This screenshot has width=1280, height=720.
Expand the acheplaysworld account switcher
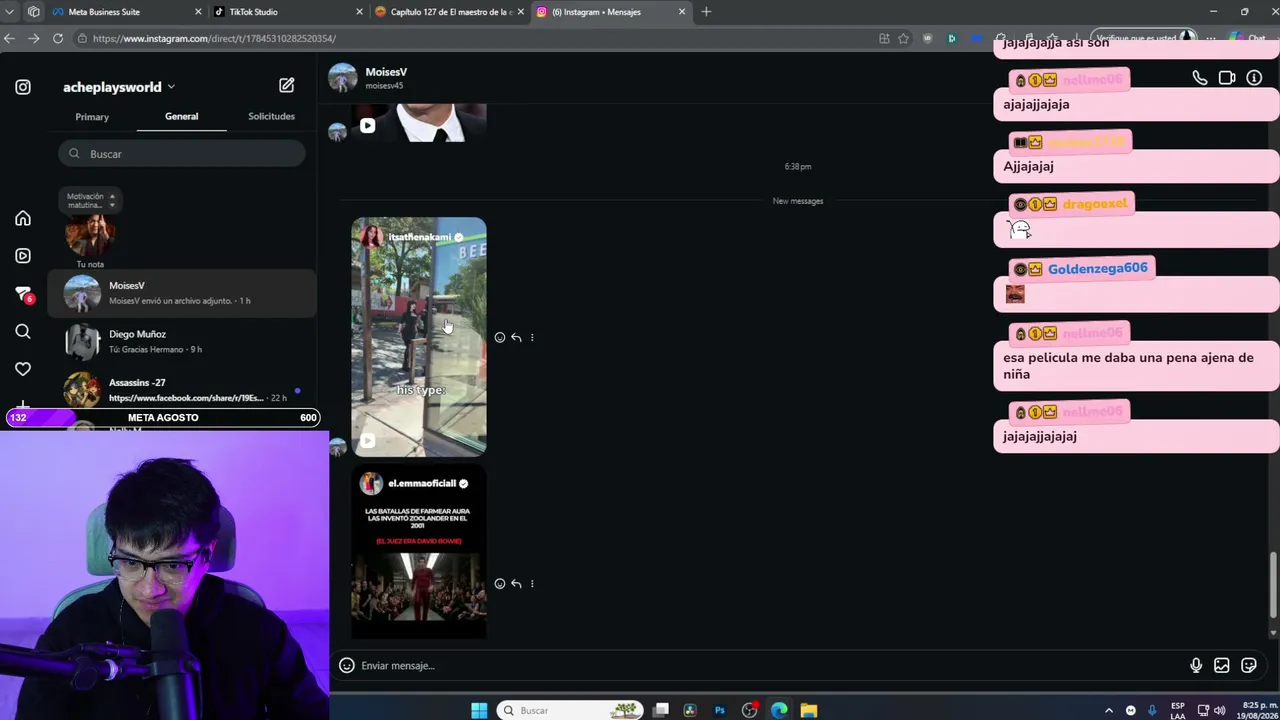tap(119, 87)
